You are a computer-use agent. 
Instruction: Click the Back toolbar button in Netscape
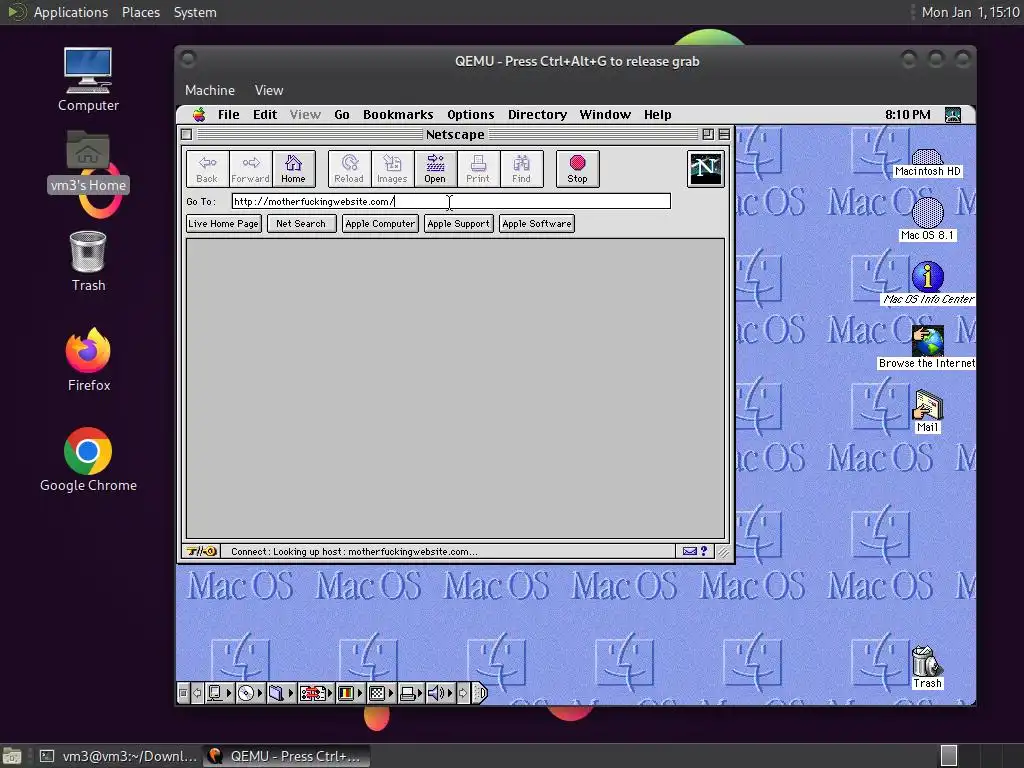pos(207,169)
